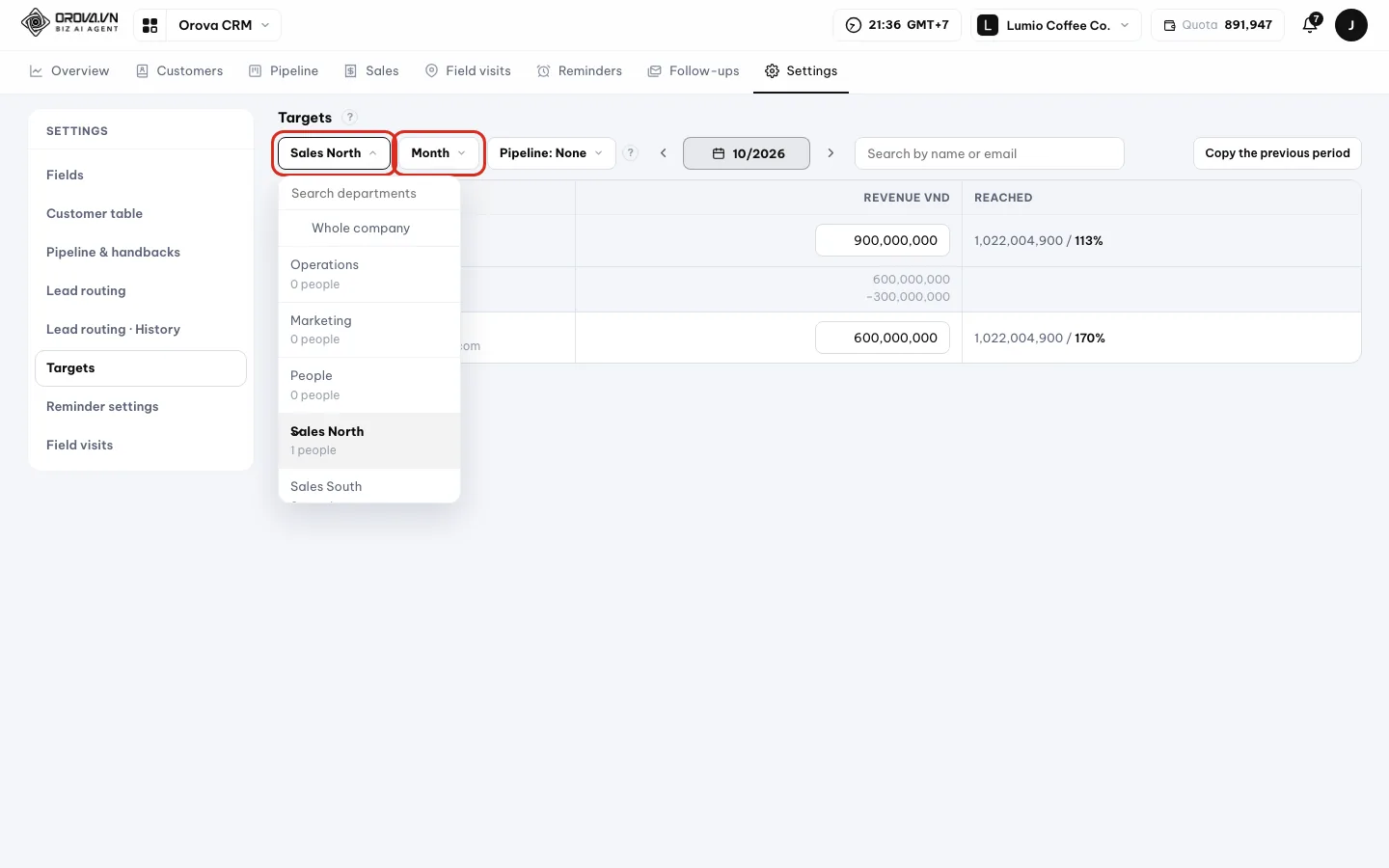Open Fields in settings sidebar
The image size is (1389, 868).
[x=141, y=176]
